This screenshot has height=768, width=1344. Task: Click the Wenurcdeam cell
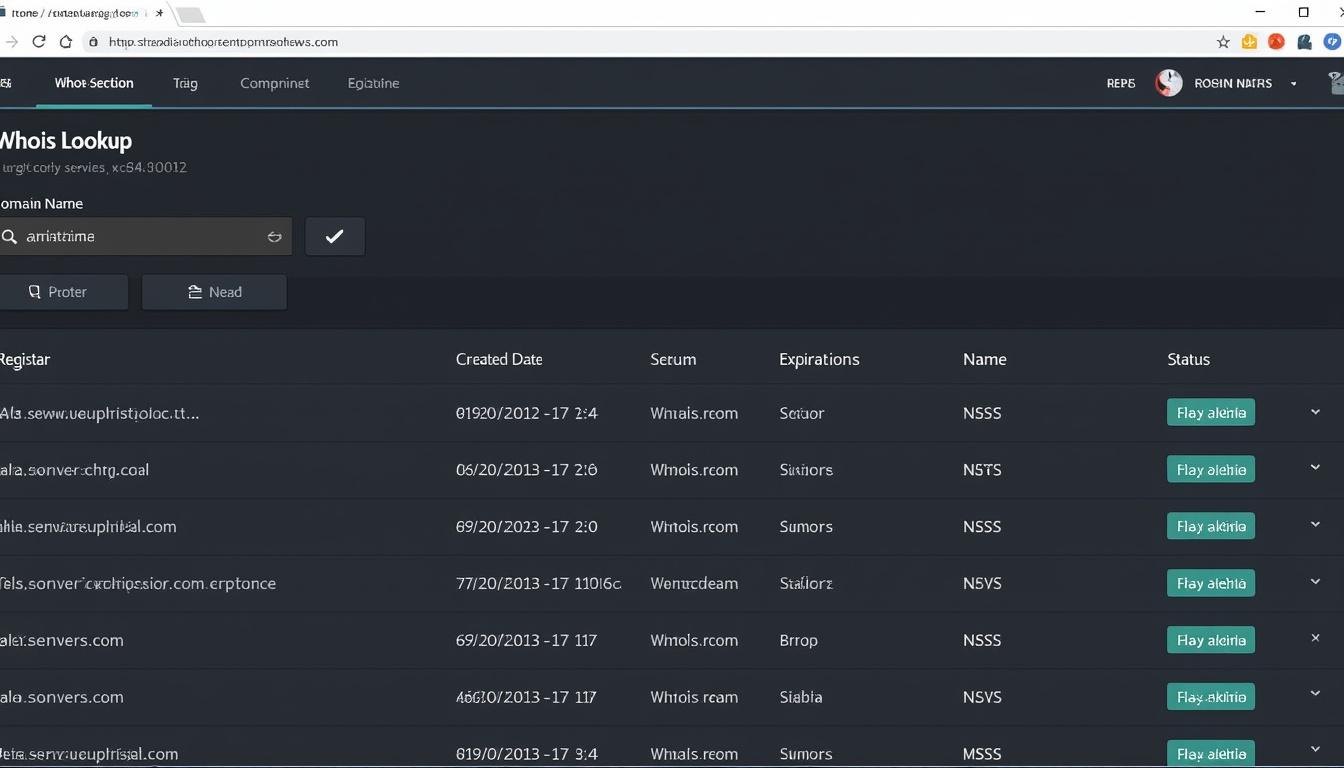coord(694,583)
